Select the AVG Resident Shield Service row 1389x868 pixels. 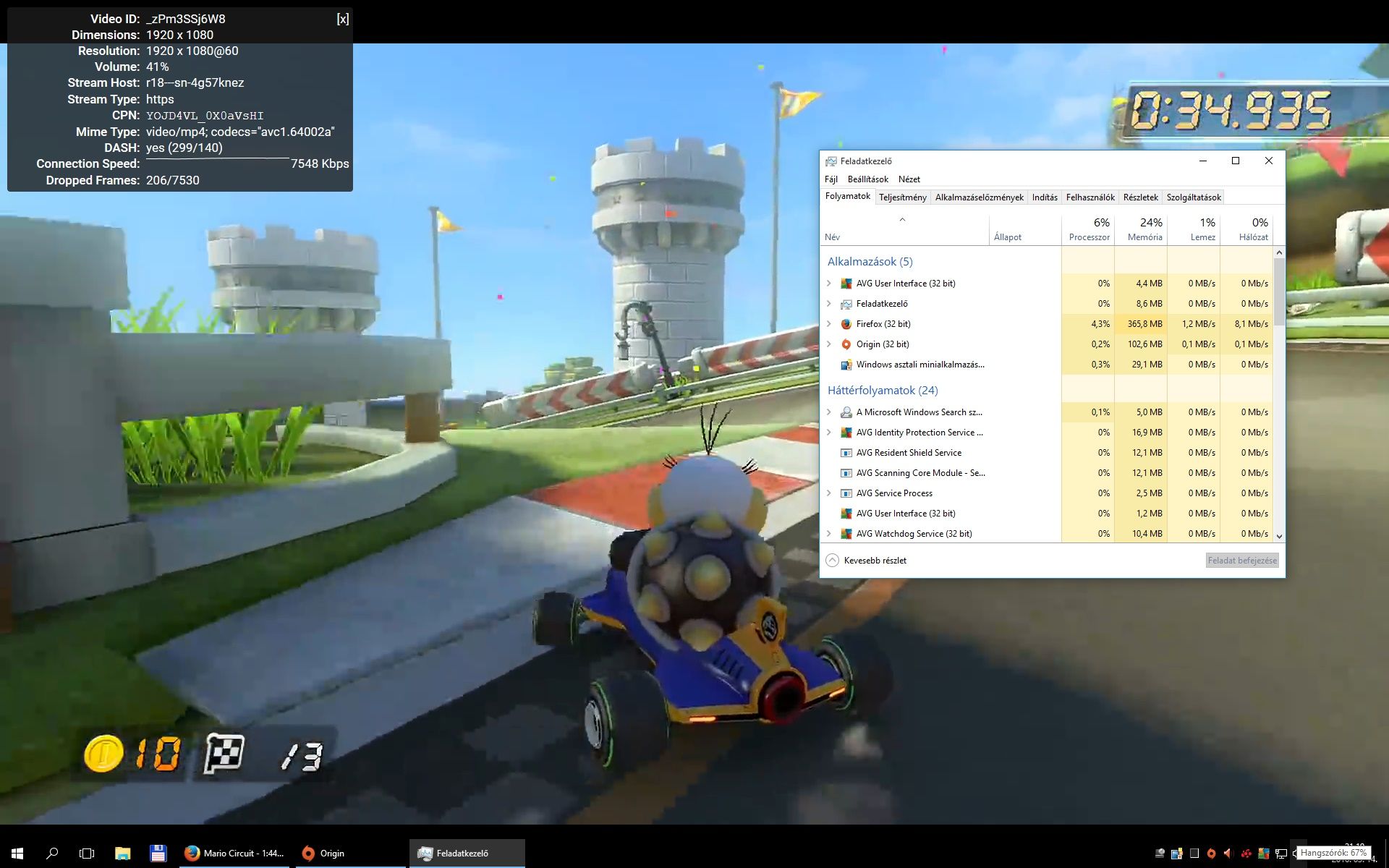tap(1046, 453)
